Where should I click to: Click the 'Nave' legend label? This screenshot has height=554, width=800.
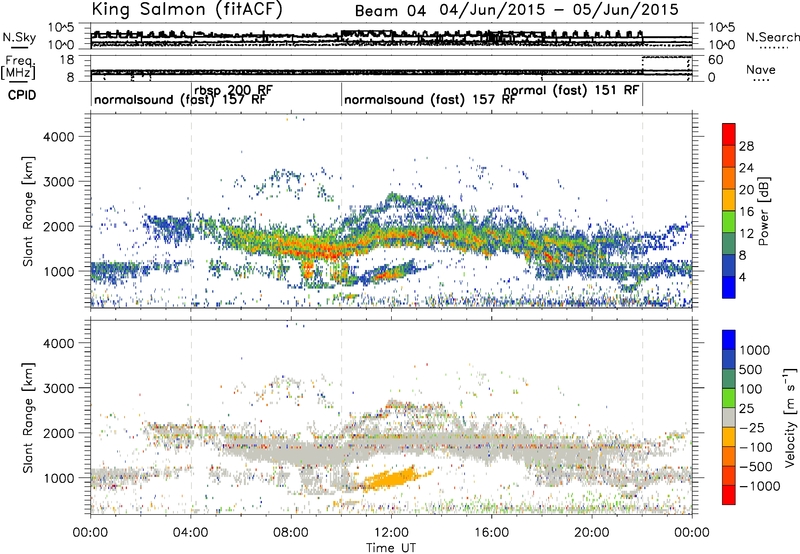760,70
